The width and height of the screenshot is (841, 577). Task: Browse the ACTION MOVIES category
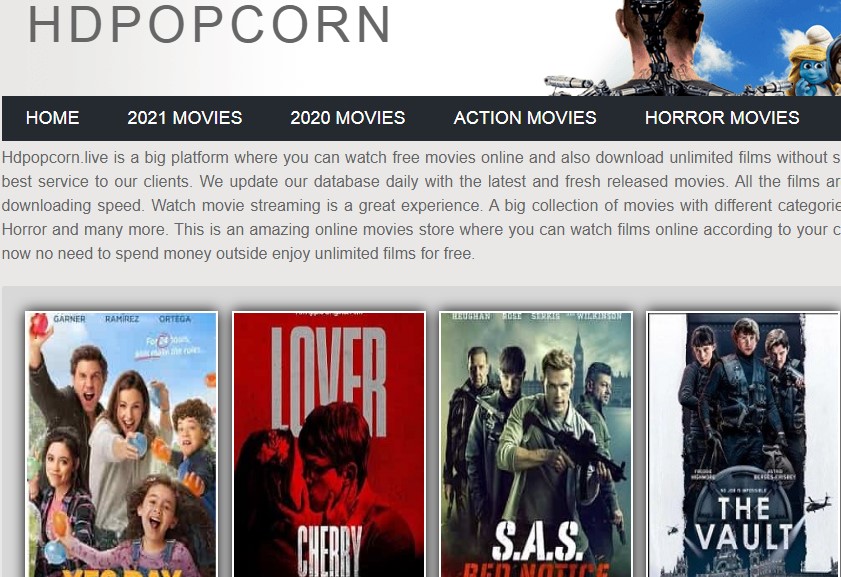click(x=525, y=117)
